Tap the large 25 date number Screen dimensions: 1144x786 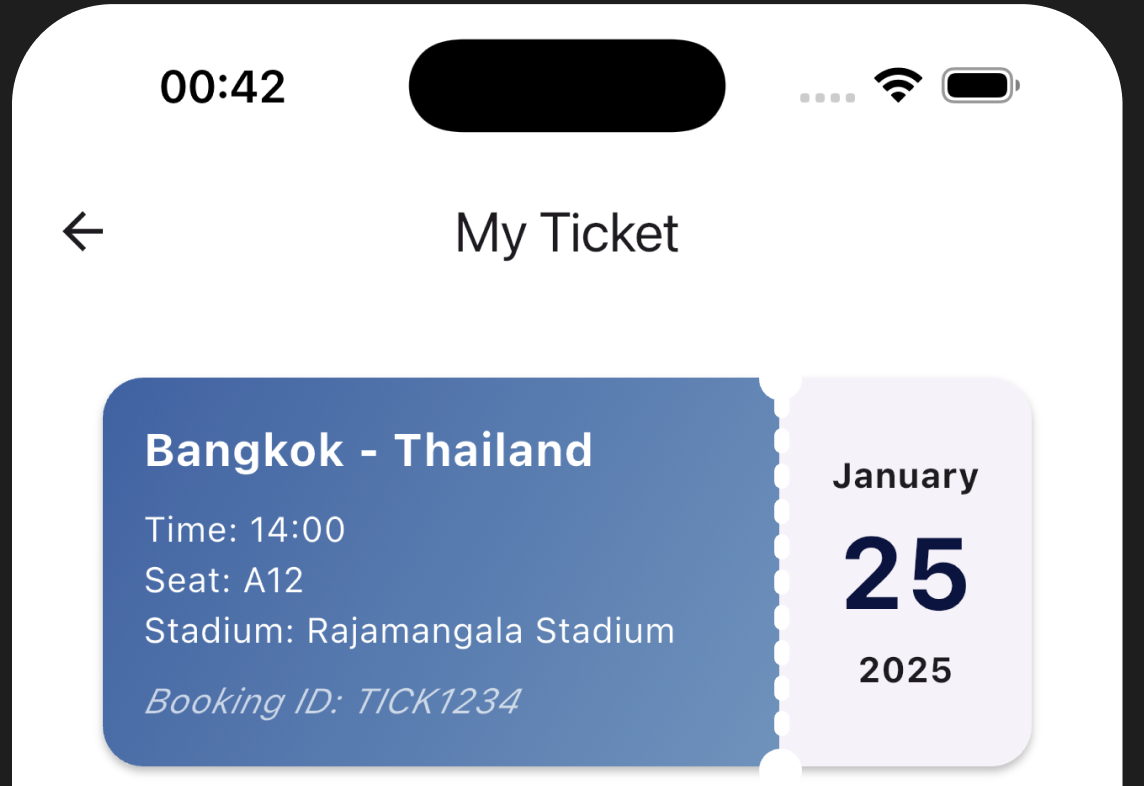pos(905,574)
